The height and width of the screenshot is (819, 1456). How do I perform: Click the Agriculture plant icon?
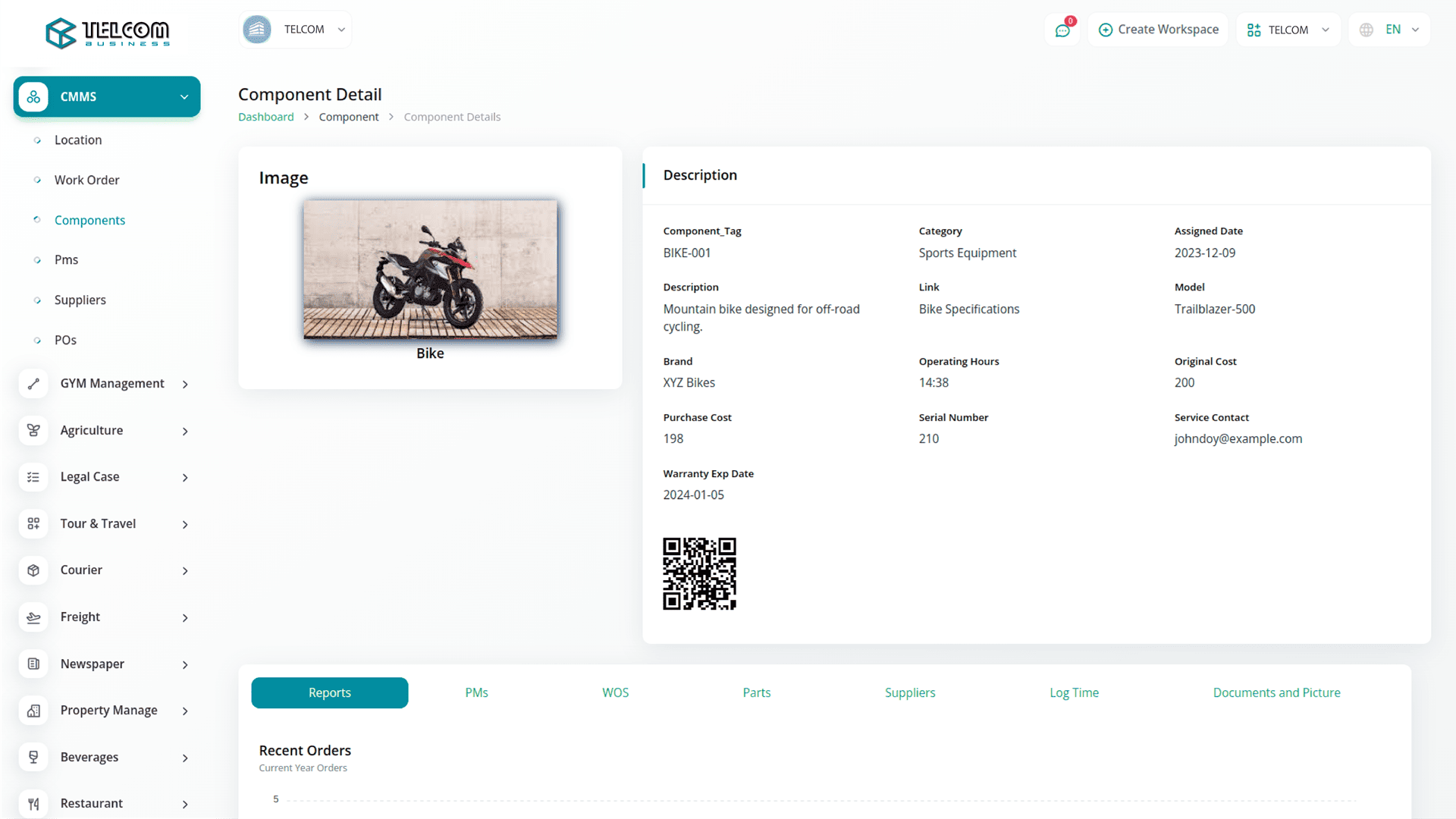click(33, 431)
